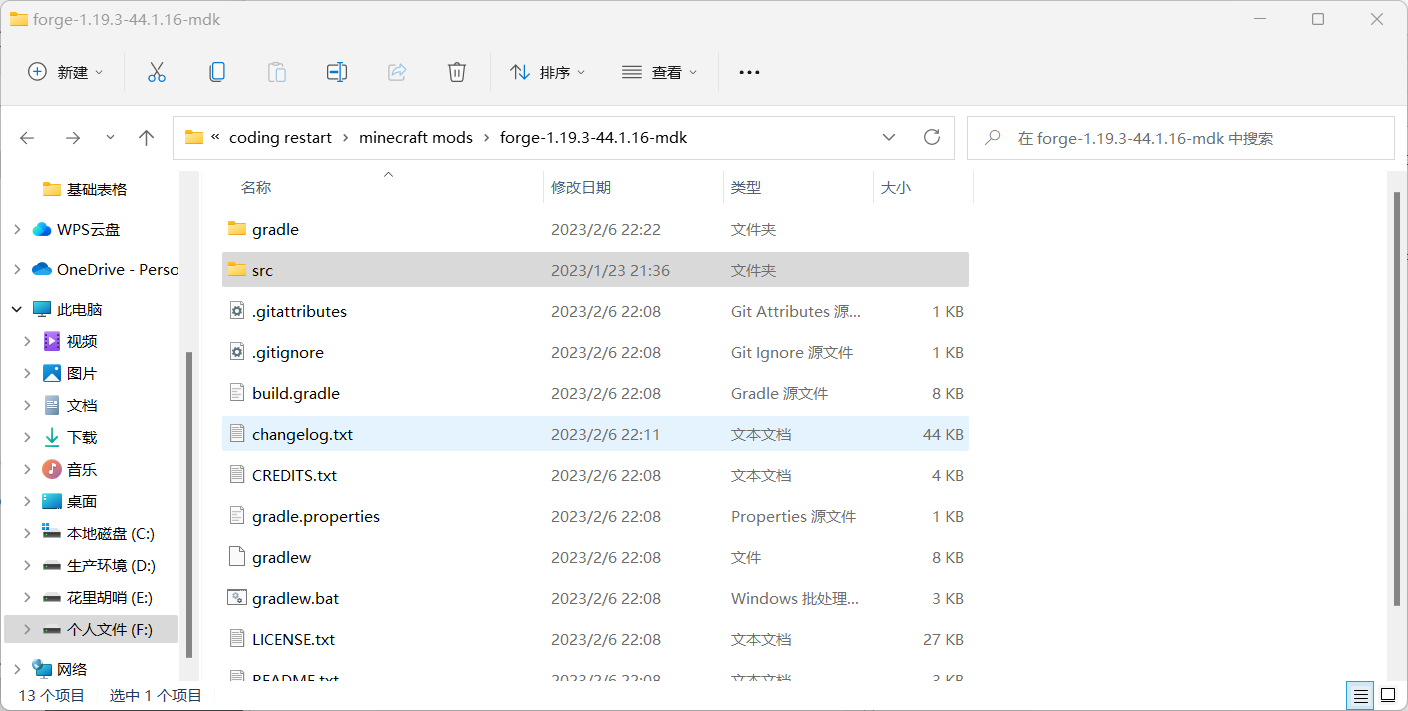1408x711 pixels.
Task: Open 文档 in the sidebar
Action: (x=82, y=405)
